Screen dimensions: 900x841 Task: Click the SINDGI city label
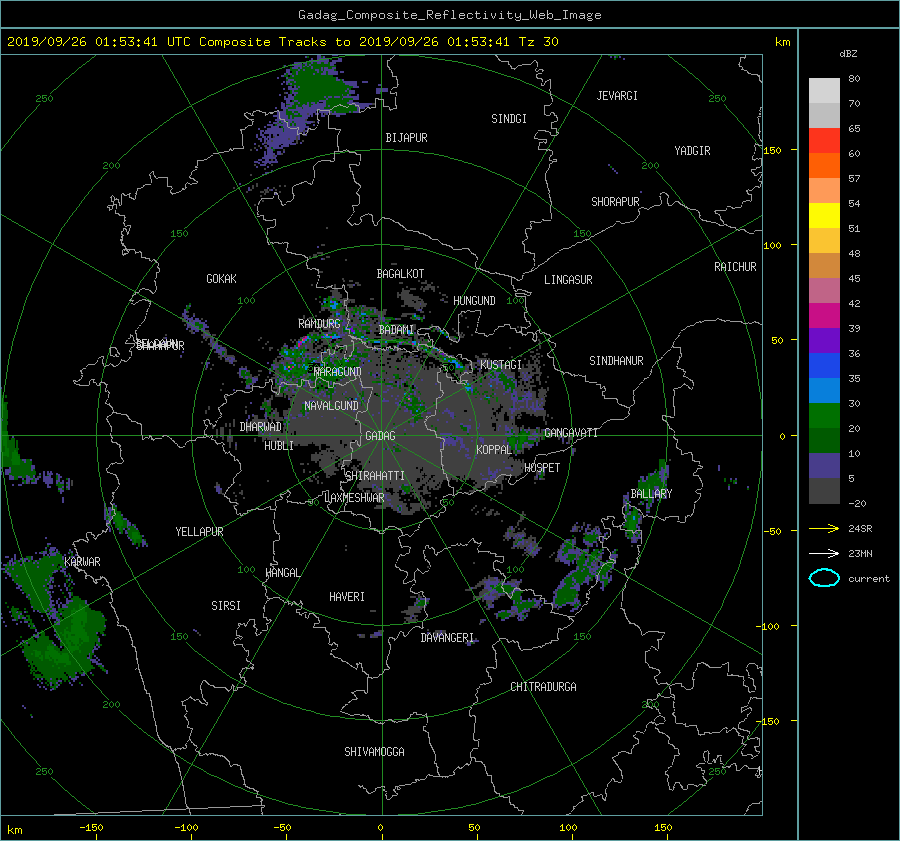coord(509,119)
